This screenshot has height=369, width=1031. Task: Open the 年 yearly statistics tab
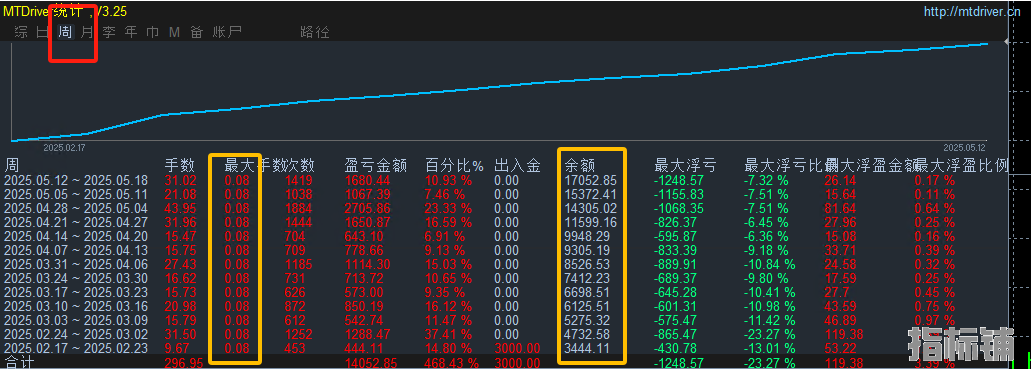pos(131,32)
